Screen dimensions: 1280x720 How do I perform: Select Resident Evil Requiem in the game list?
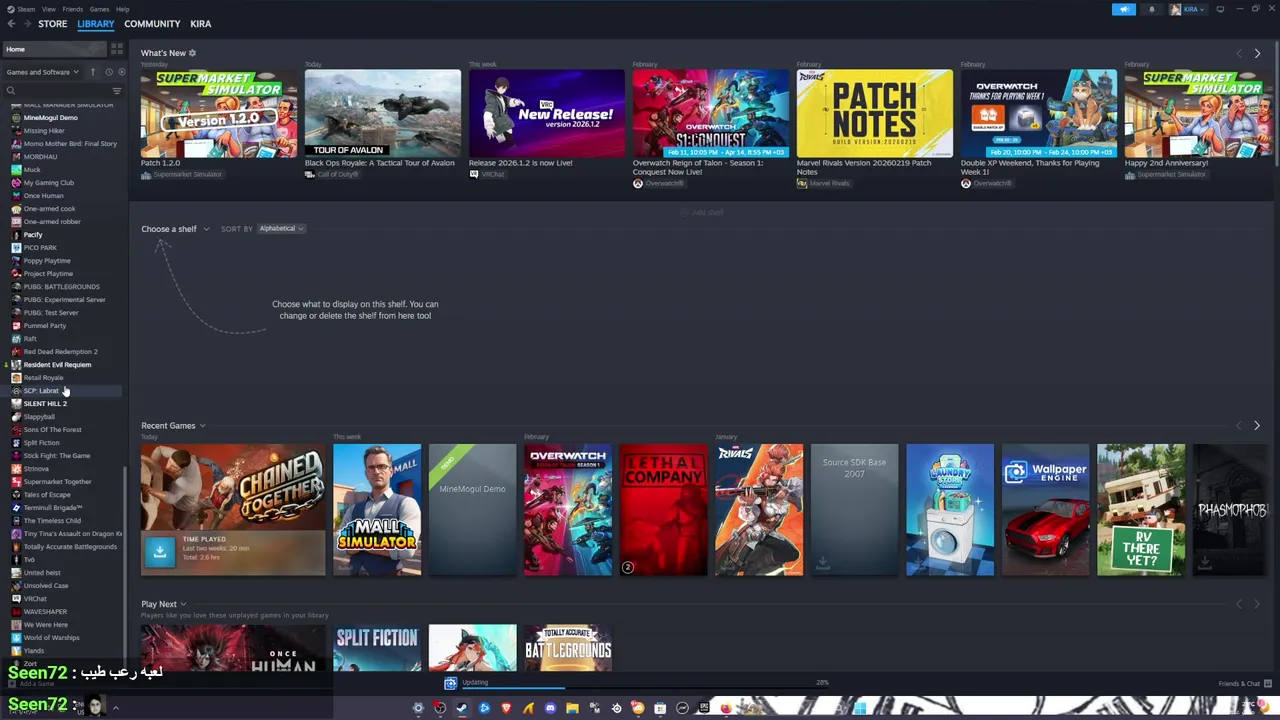click(57, 365)
